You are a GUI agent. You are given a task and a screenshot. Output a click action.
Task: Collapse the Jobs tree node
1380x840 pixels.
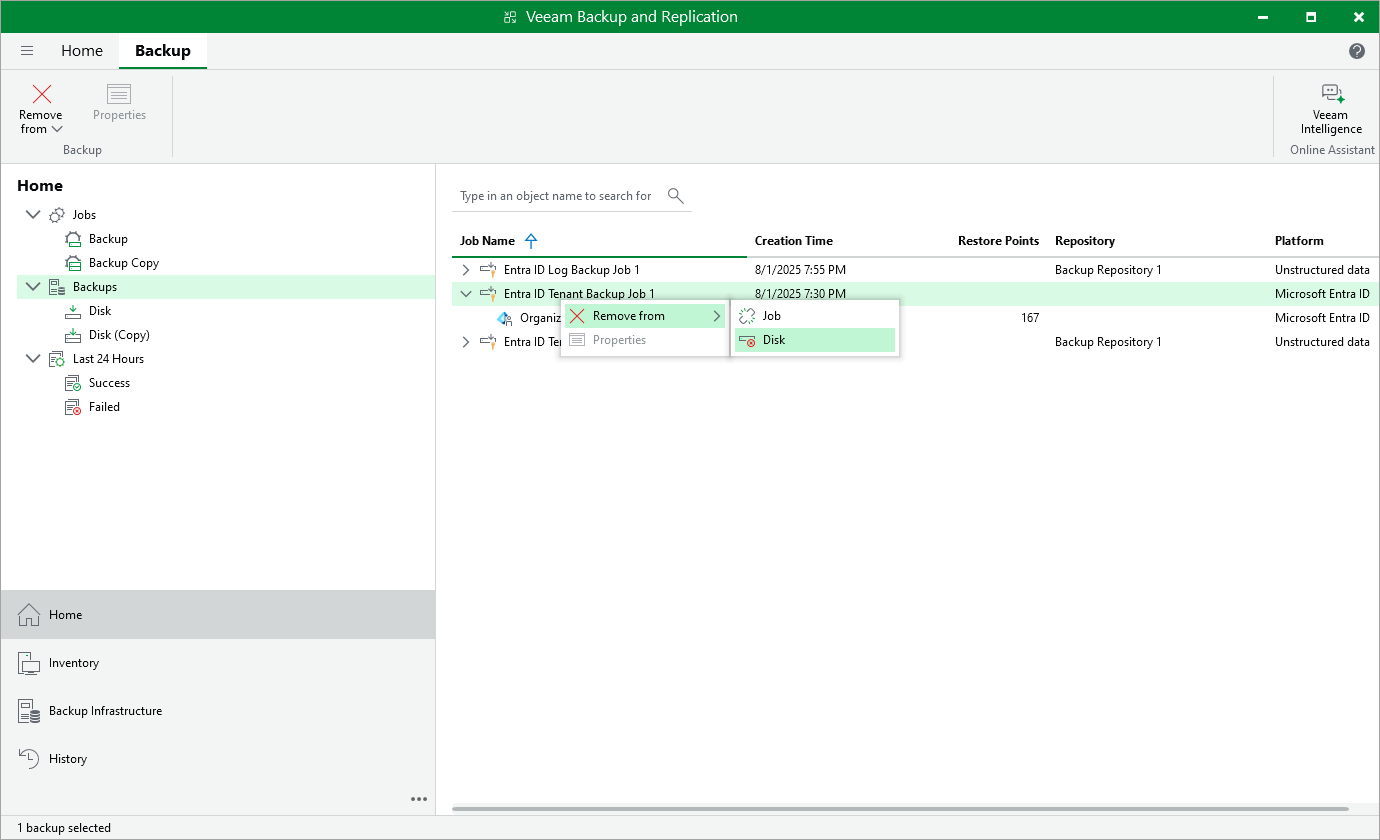pyautogui.click(x=33, y=214)
